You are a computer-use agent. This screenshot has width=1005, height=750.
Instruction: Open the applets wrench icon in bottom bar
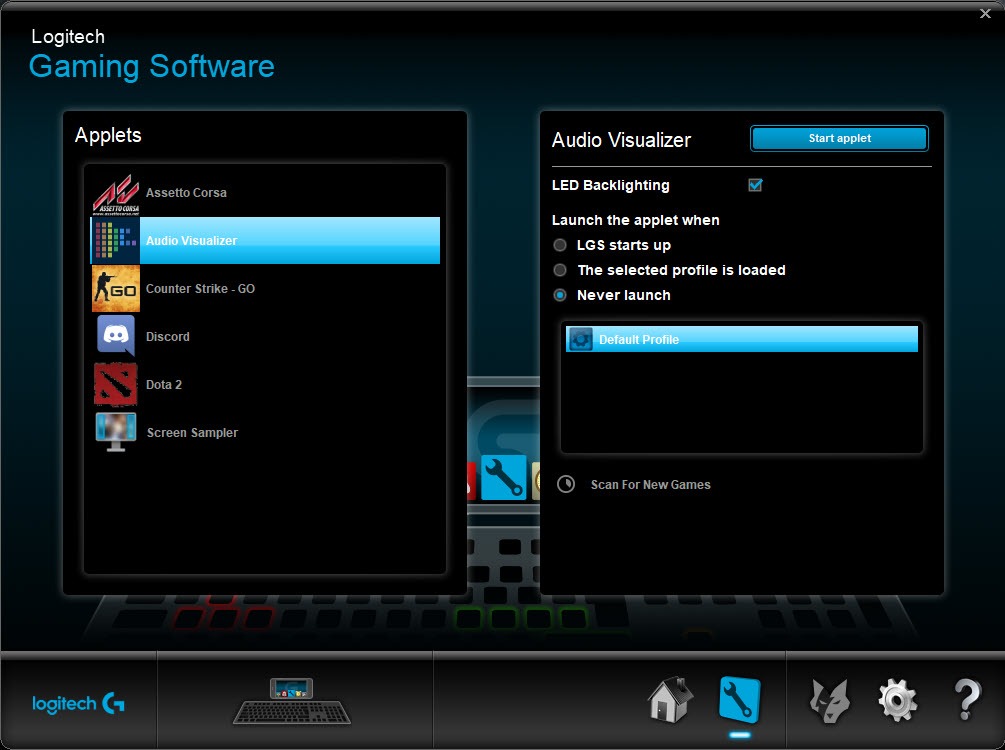click(740, 700)
